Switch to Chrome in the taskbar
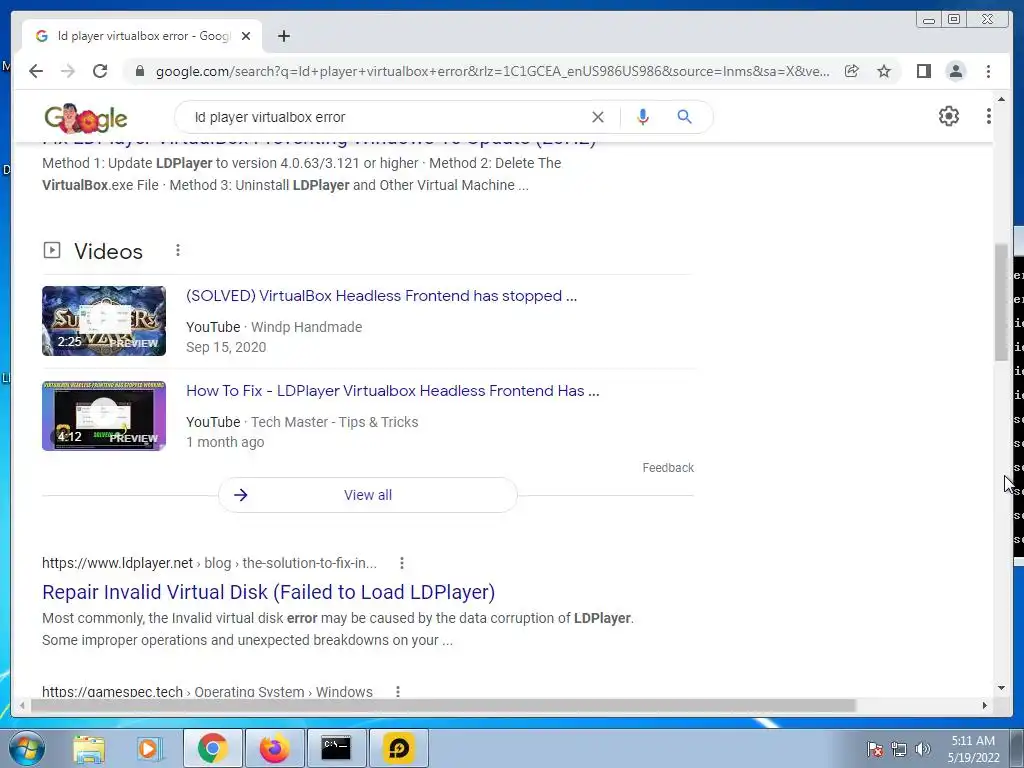Screen dimensions: 1024x768 point(212,748)
